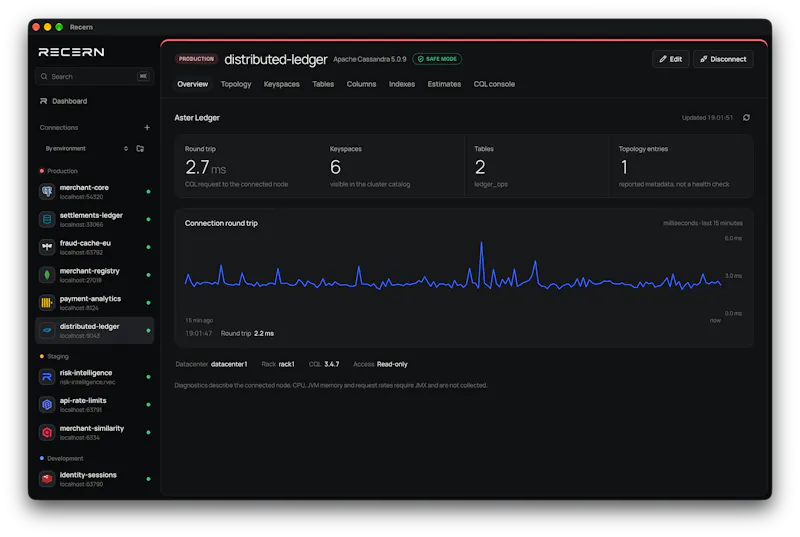The image size is (800, 537).
Task: Click the shield icon in the Safe Mode badge
Action: (421, 59)
